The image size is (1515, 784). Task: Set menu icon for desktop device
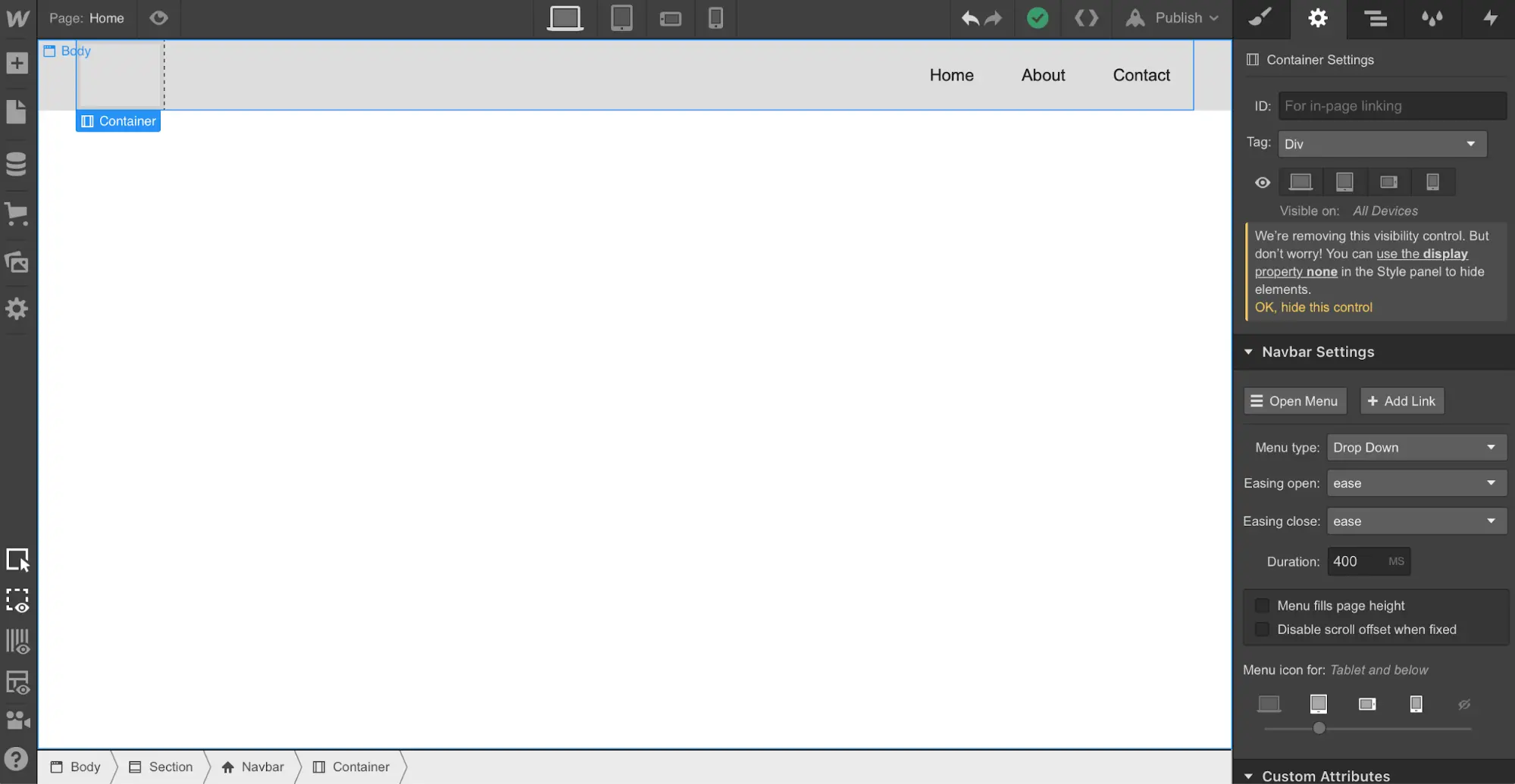pos(1269,704)
